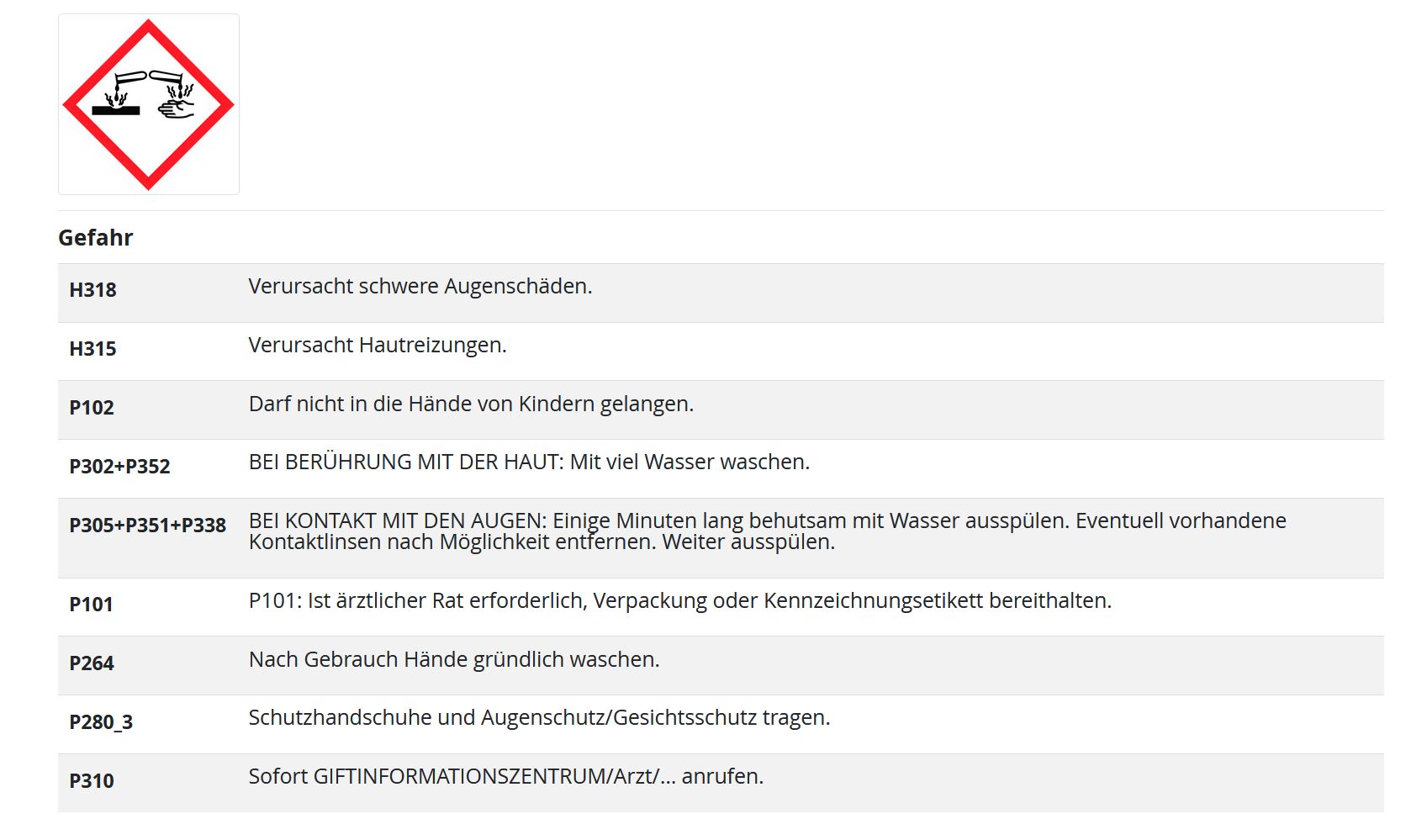
Task: Click 'BEI BERÜHRUNG MIT DER HAUT' statement
Action: click(529, 462)
